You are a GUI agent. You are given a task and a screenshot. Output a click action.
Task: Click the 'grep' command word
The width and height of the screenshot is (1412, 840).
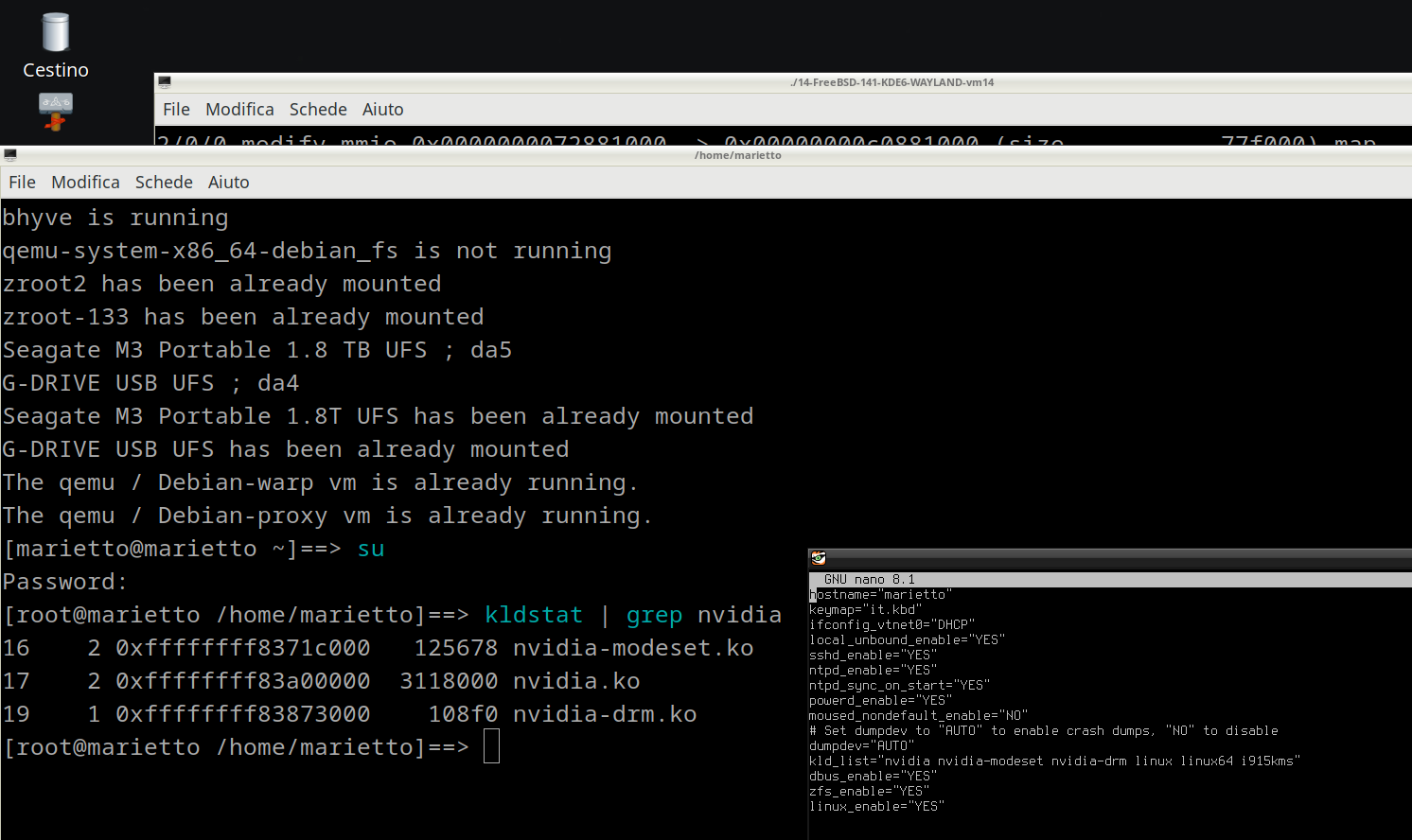[x=654, y=615]
